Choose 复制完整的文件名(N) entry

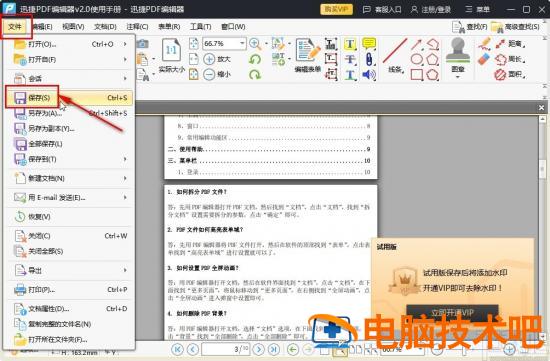coord(69,324)
